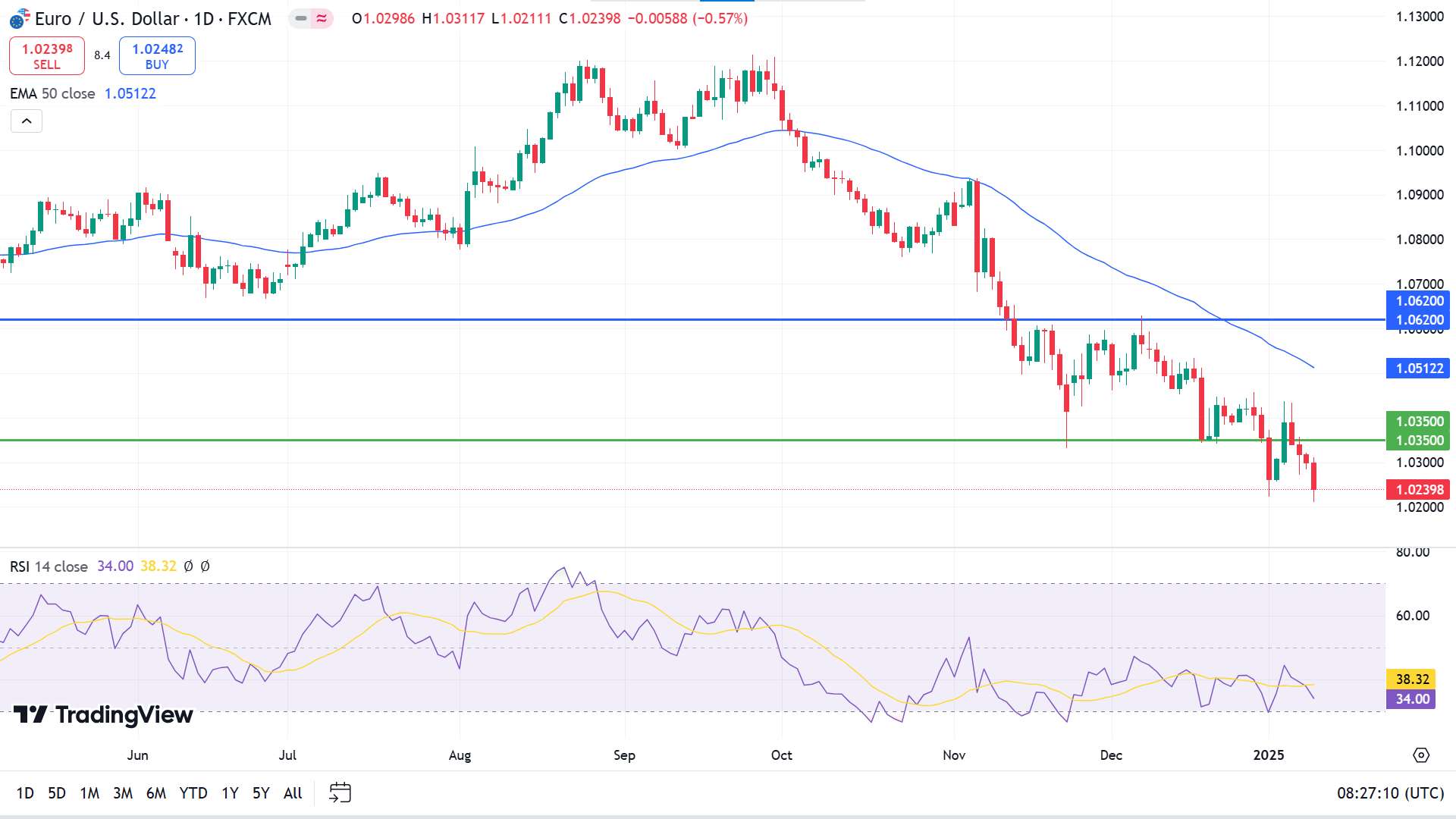
Task: Click the EMA 50 close indicator legend
Action: point(52,93)
